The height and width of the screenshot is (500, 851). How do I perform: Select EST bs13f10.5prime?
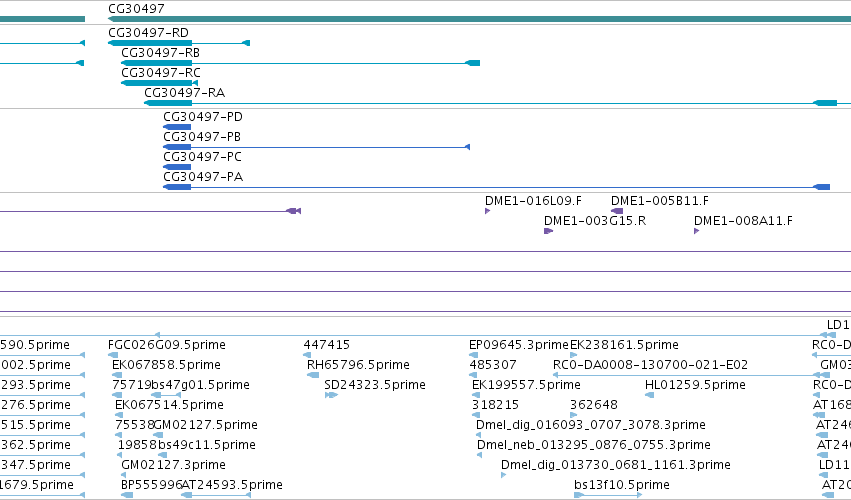point(622,485)
